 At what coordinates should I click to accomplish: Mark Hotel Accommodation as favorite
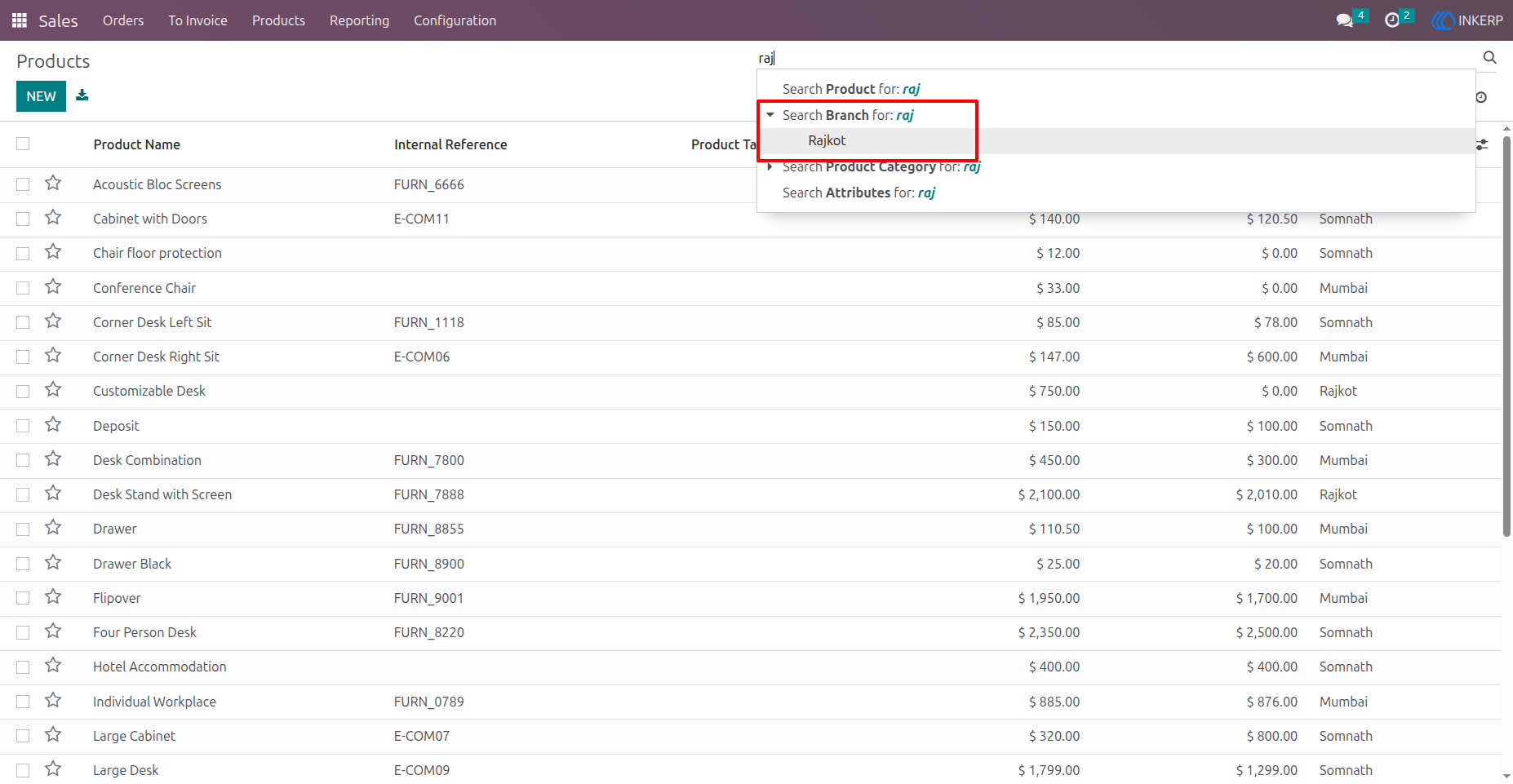pyautogui.click(x=53, y=666)
